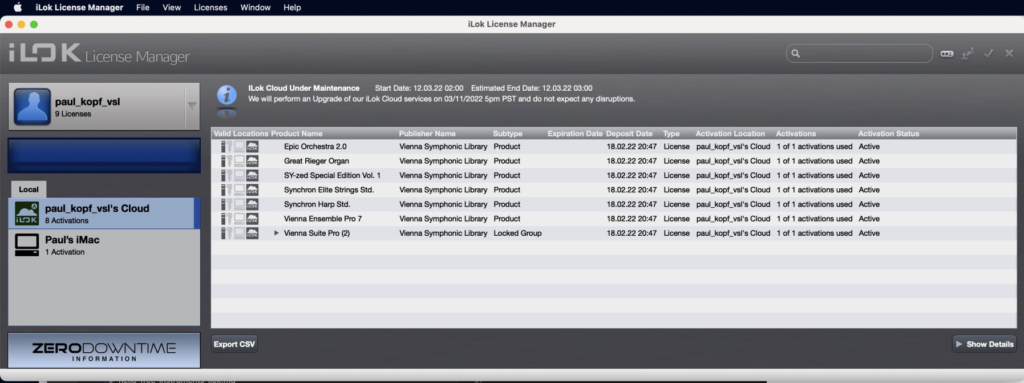Open the Help menu
1024x383 pixels.
293,8
